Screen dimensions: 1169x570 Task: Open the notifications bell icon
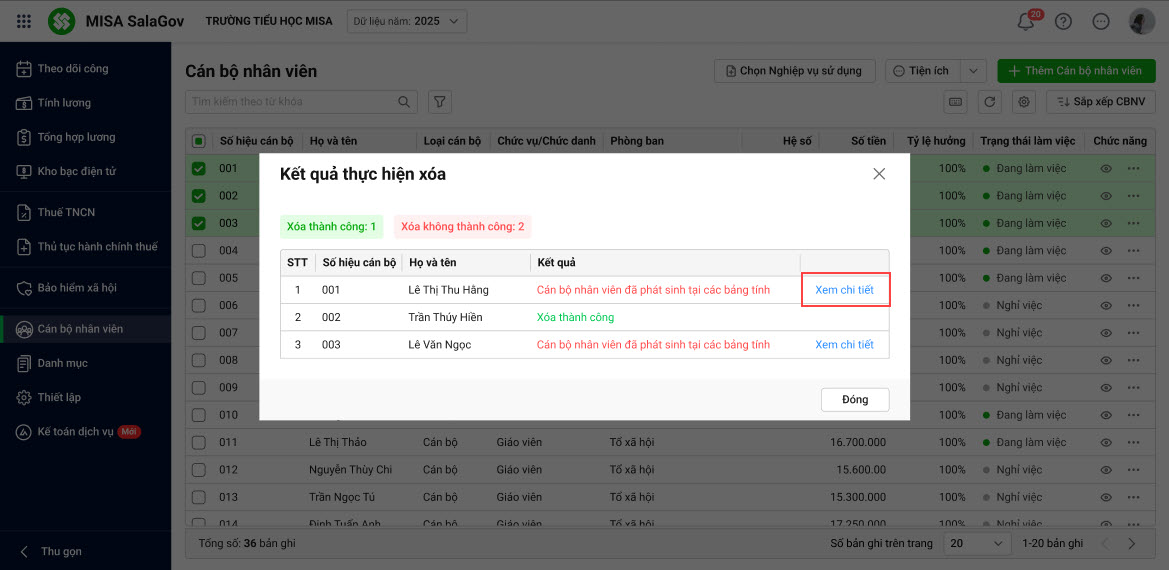point(1025,21)
